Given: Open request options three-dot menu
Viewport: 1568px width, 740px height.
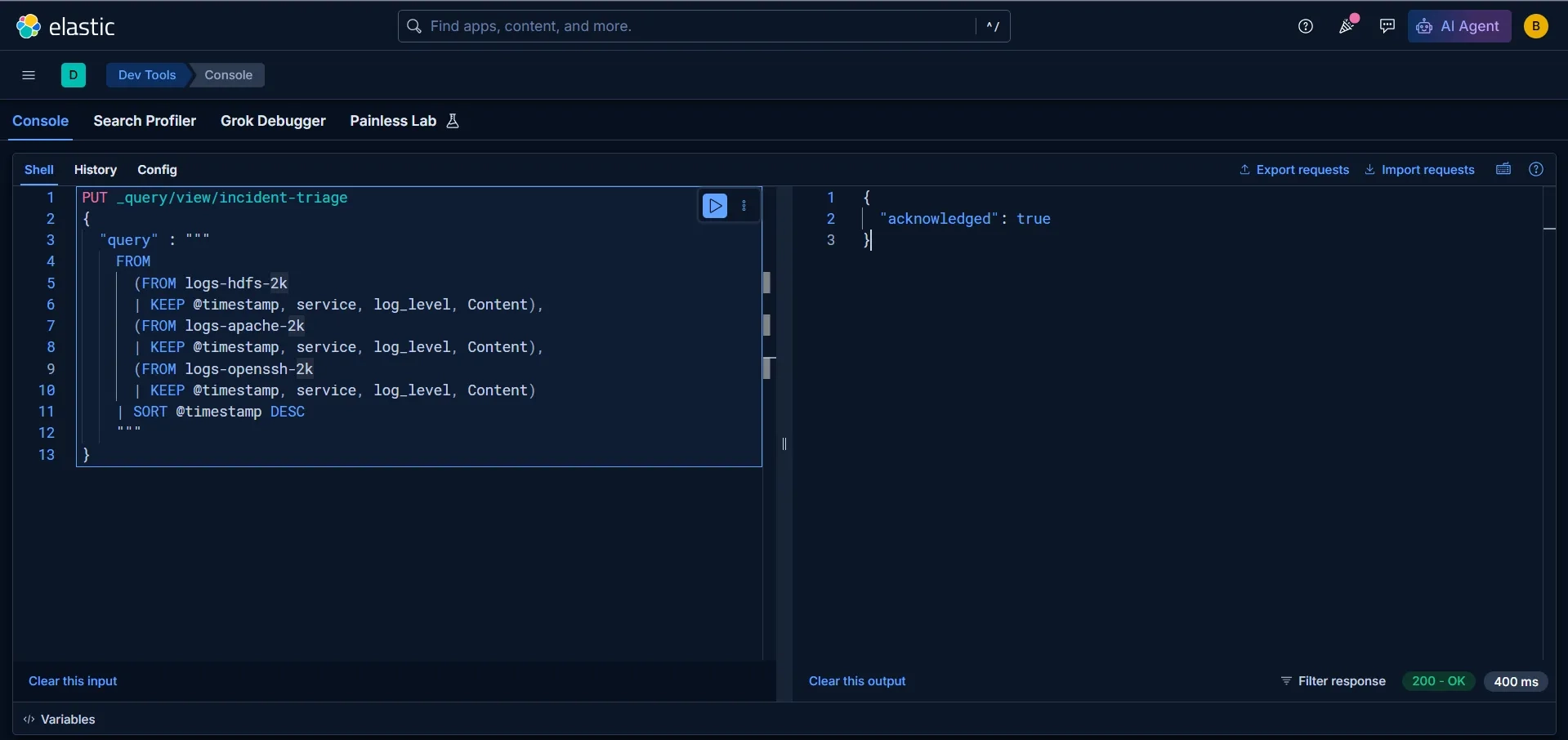Looking at the screenshot, I should point(744,206).
